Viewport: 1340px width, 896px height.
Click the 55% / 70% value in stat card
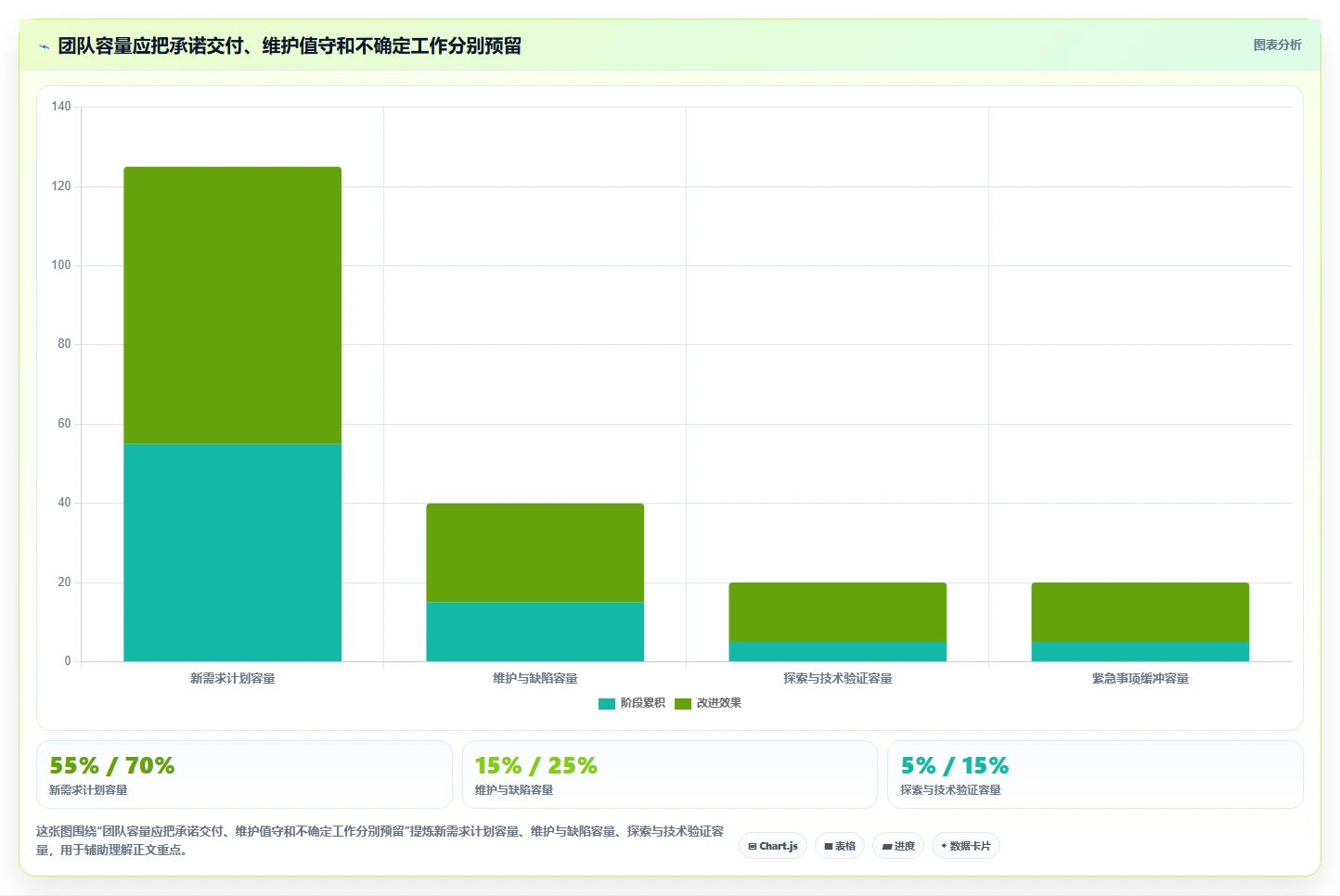coord(111,766)
